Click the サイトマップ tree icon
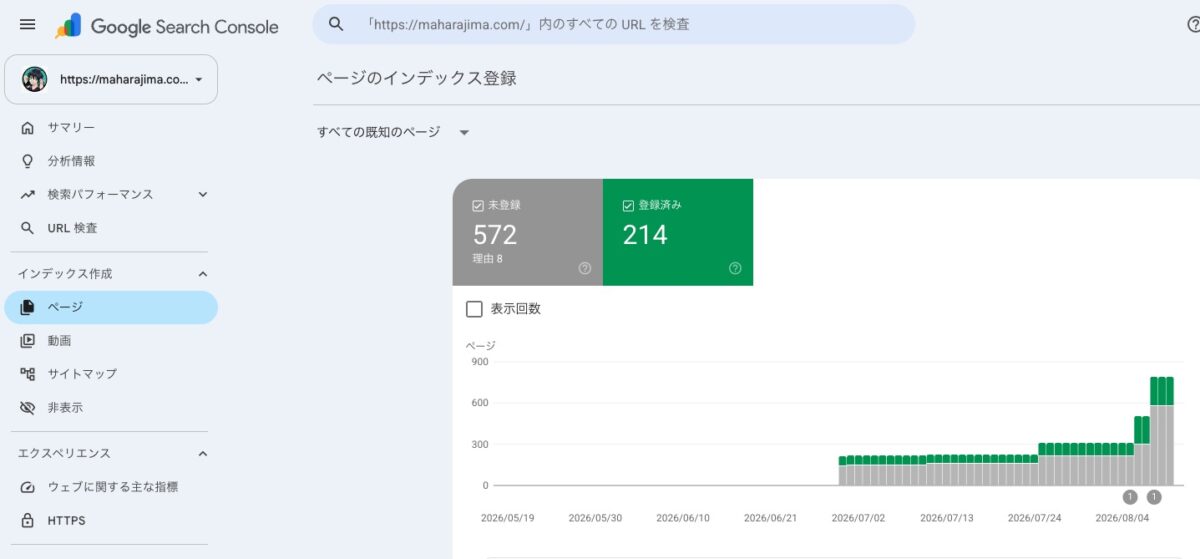The width and height of the screenshot is (1200, 559). [27, 374]
